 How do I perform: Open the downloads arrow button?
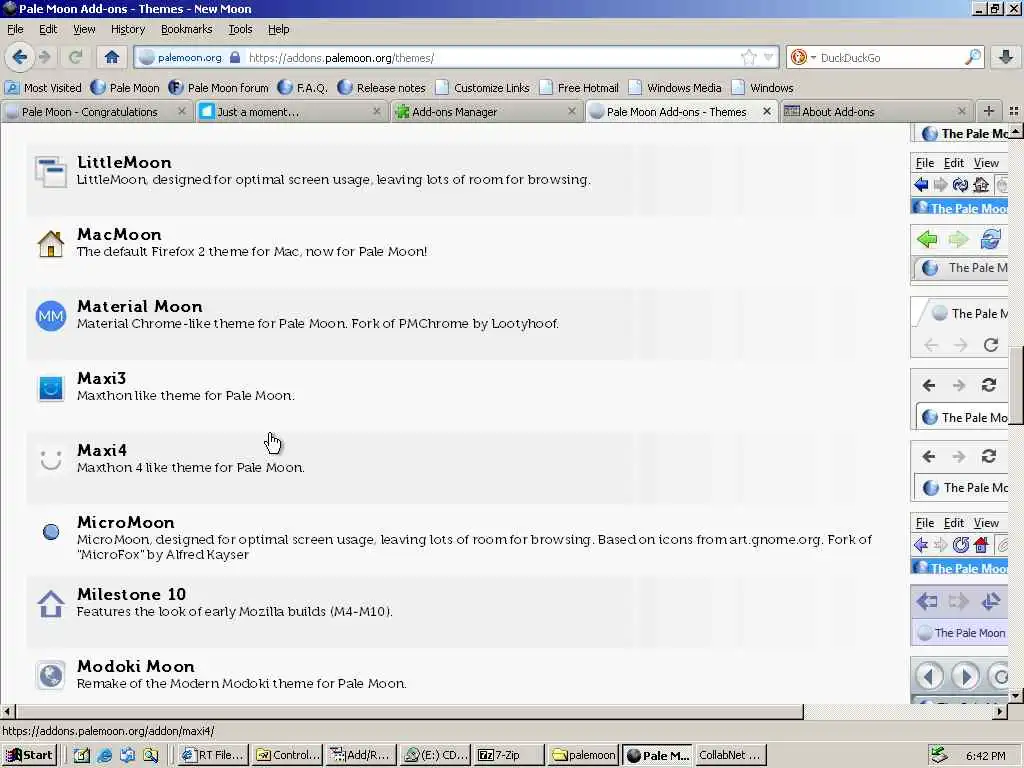click(x=1006, y=57)
